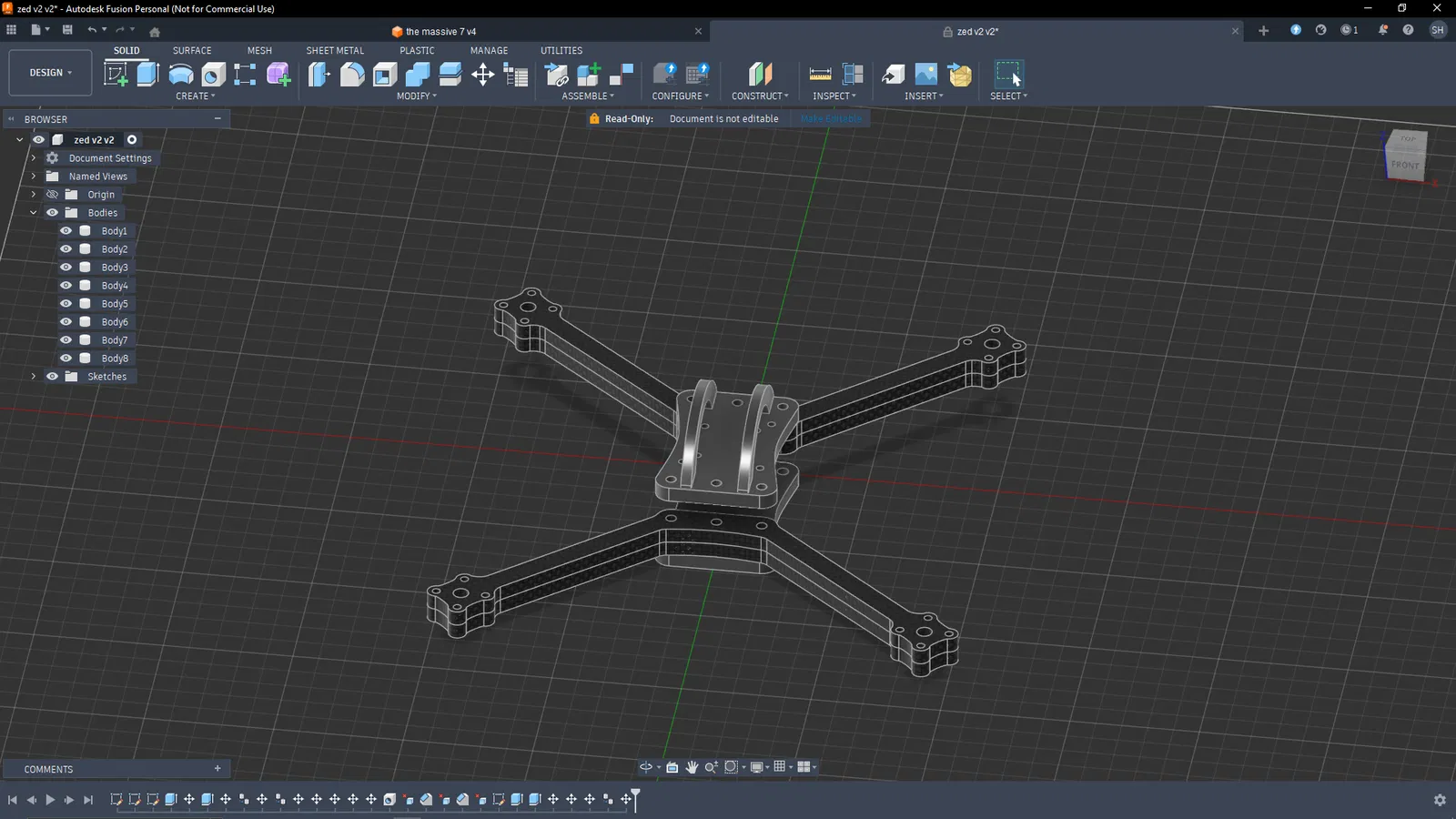Collapse the Bodies folder tree
The image size is (1456, 819).
34,213
